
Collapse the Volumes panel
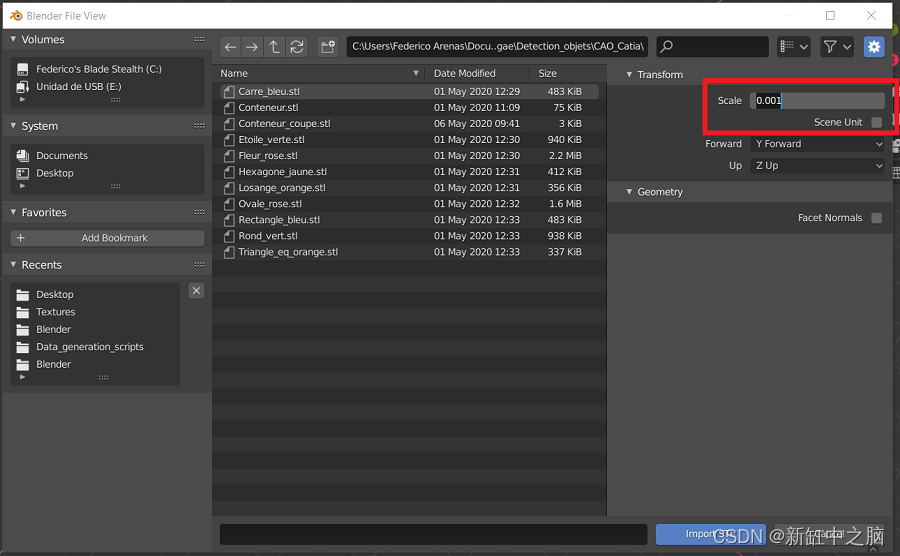coord(13,39)
